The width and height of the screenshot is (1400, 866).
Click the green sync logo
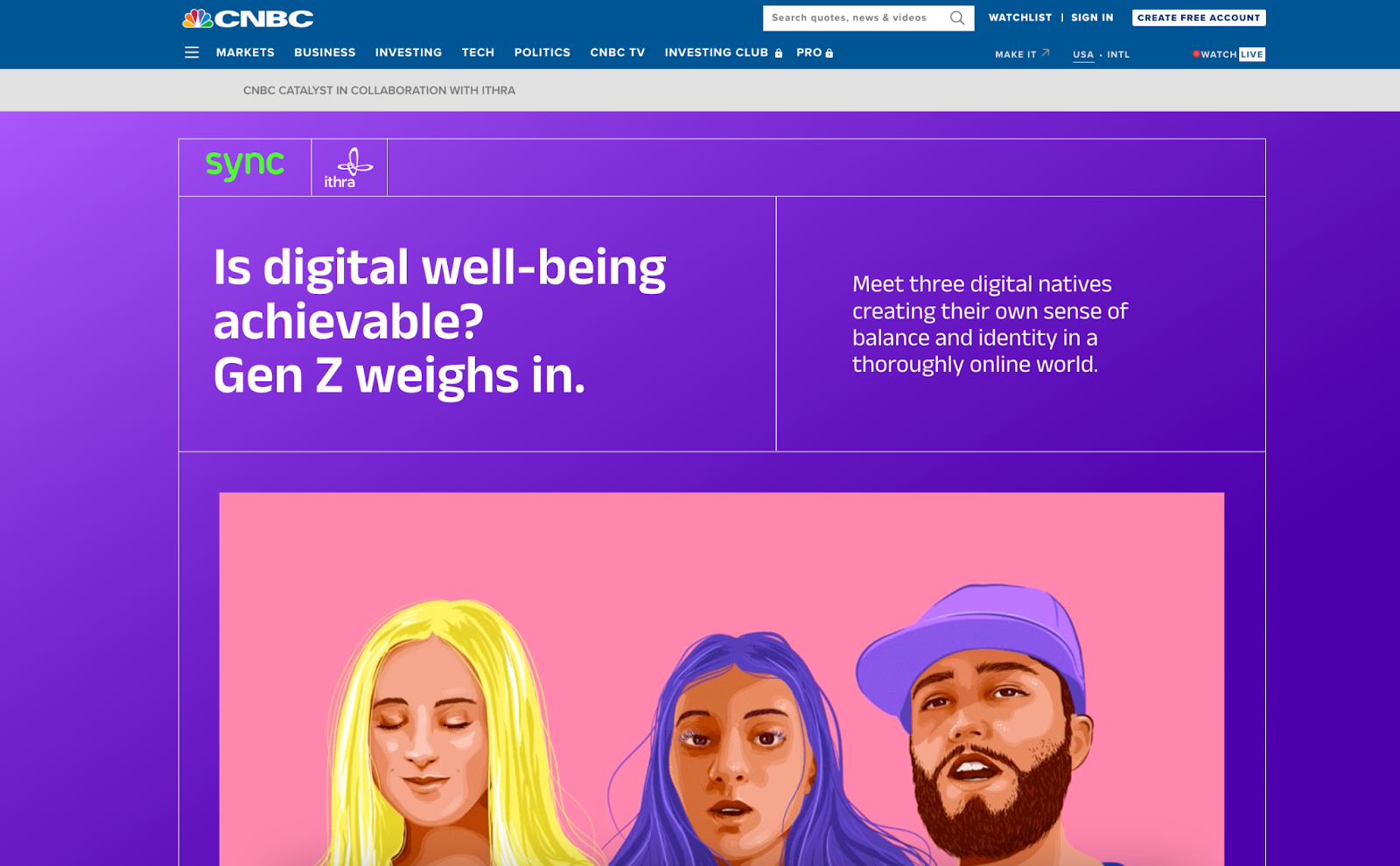click(245, 164)
